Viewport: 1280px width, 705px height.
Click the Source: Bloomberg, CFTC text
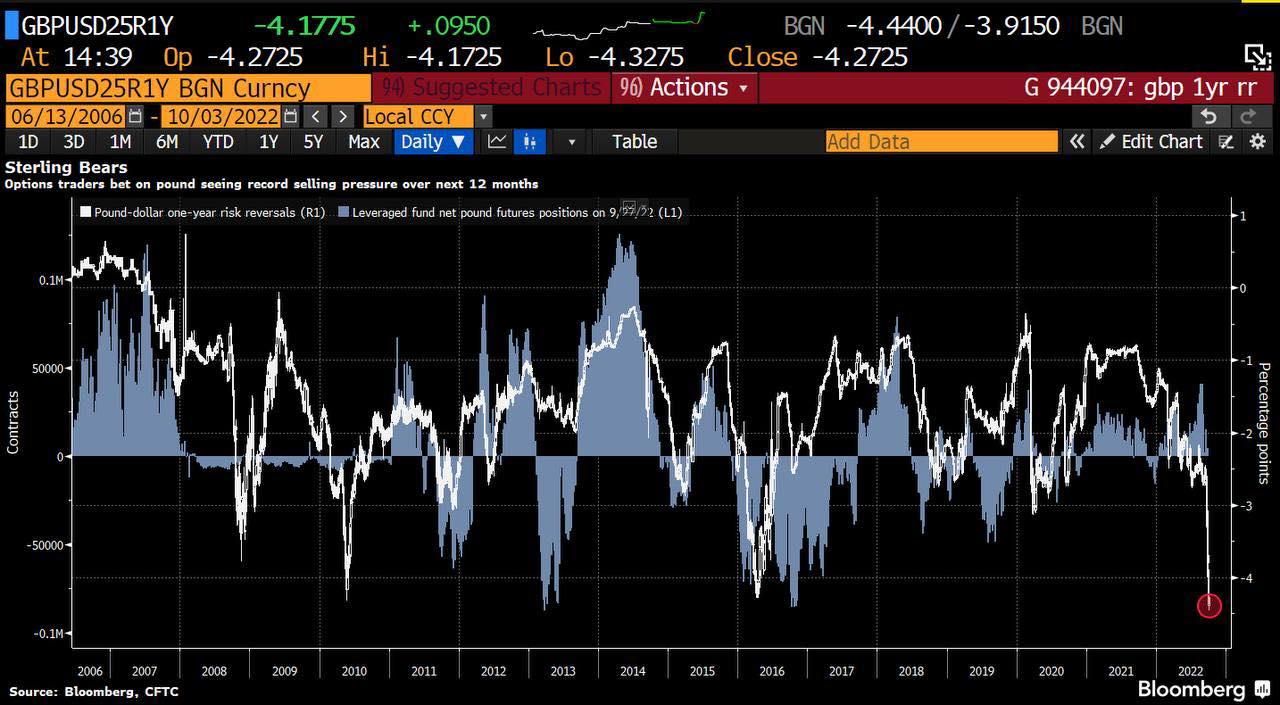94,691
